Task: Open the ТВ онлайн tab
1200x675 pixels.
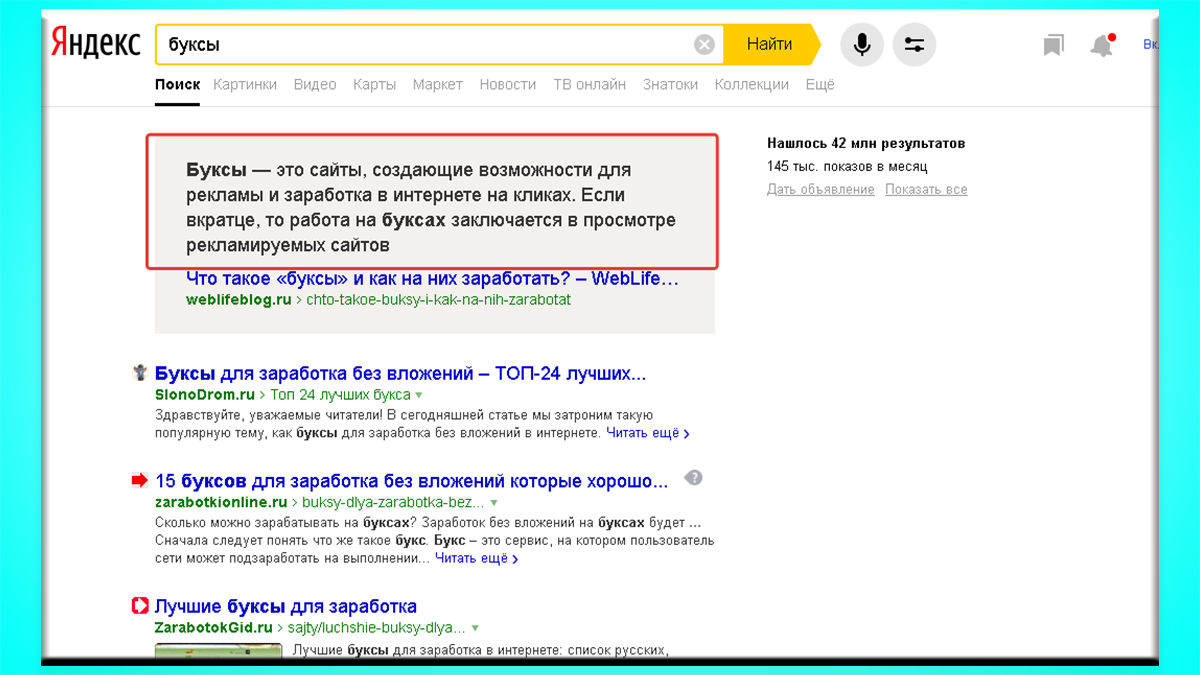Action: pos(590,85)
